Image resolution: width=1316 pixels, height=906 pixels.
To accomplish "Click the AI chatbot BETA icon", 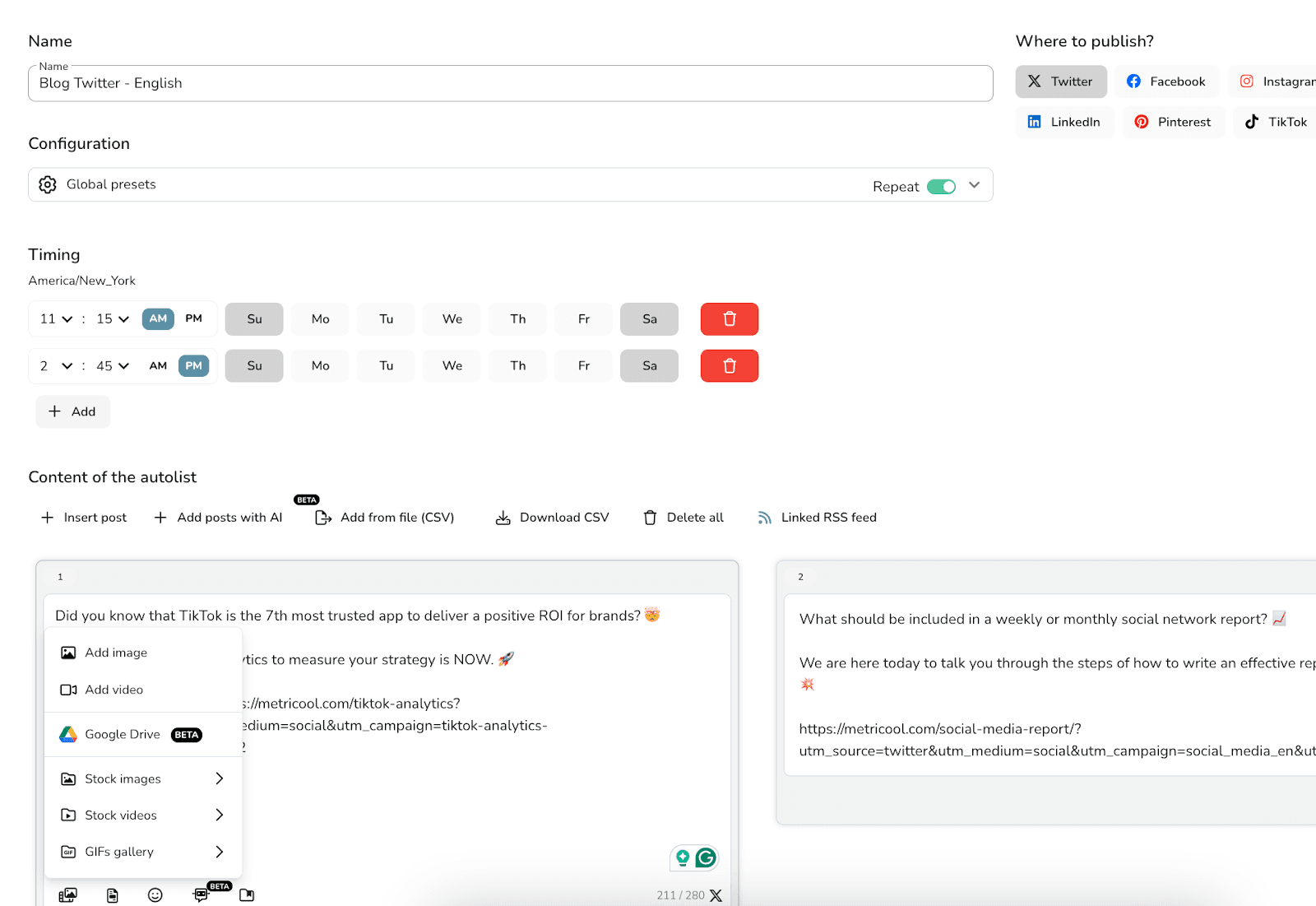I will click(200, 895).
